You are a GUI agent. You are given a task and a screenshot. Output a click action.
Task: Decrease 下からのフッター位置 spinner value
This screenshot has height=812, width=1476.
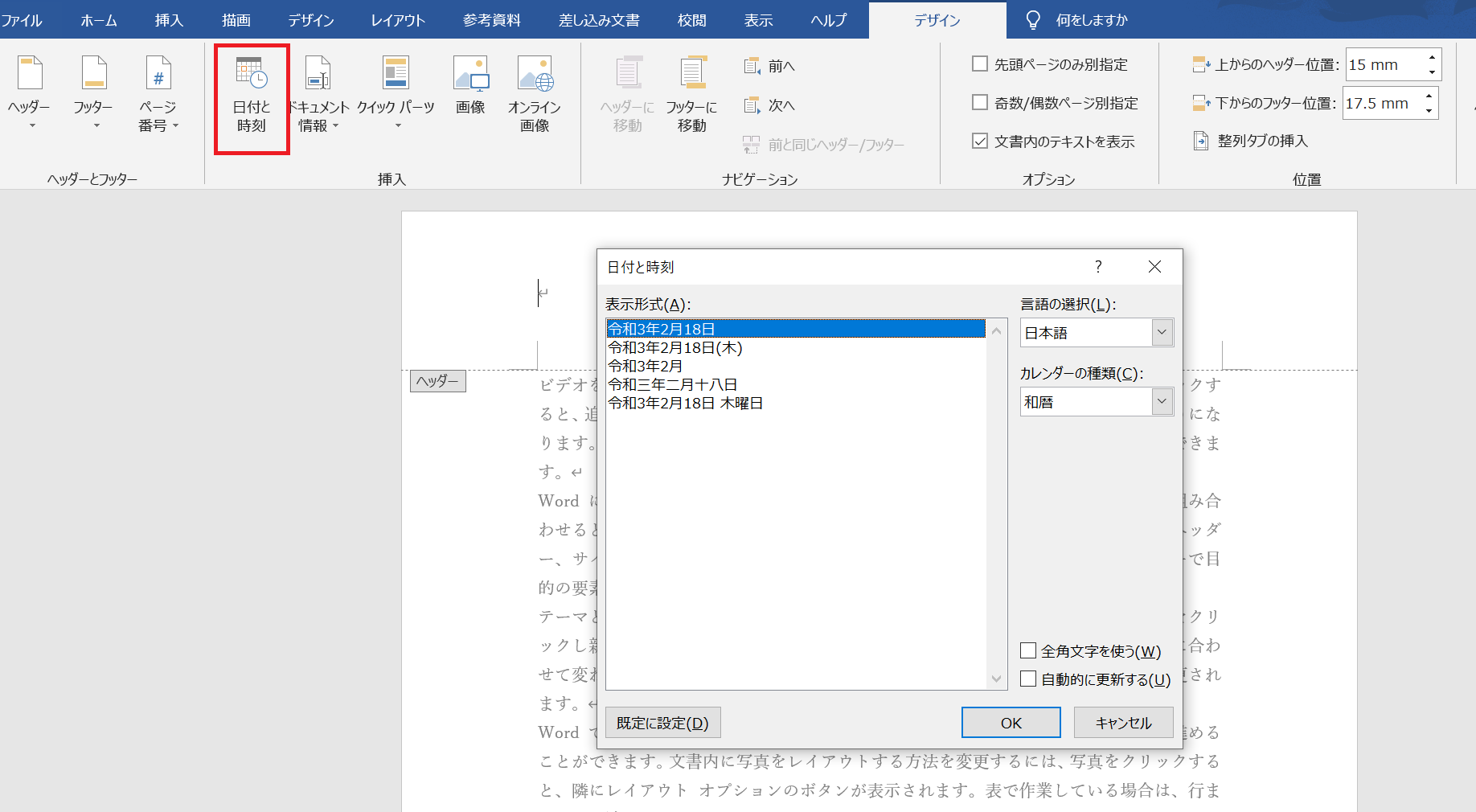tap(1429, 111)
